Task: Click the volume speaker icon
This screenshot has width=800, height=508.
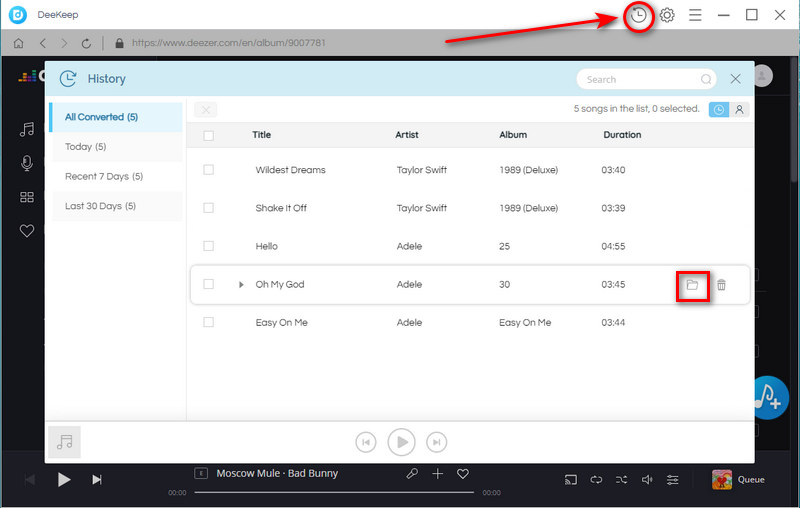Action: pyautogui.click(x=647, y=479)
